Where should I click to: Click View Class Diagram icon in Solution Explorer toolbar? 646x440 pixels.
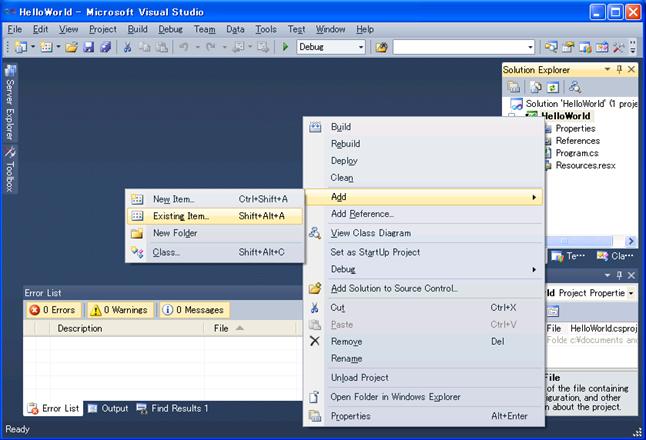coord(575,87)
